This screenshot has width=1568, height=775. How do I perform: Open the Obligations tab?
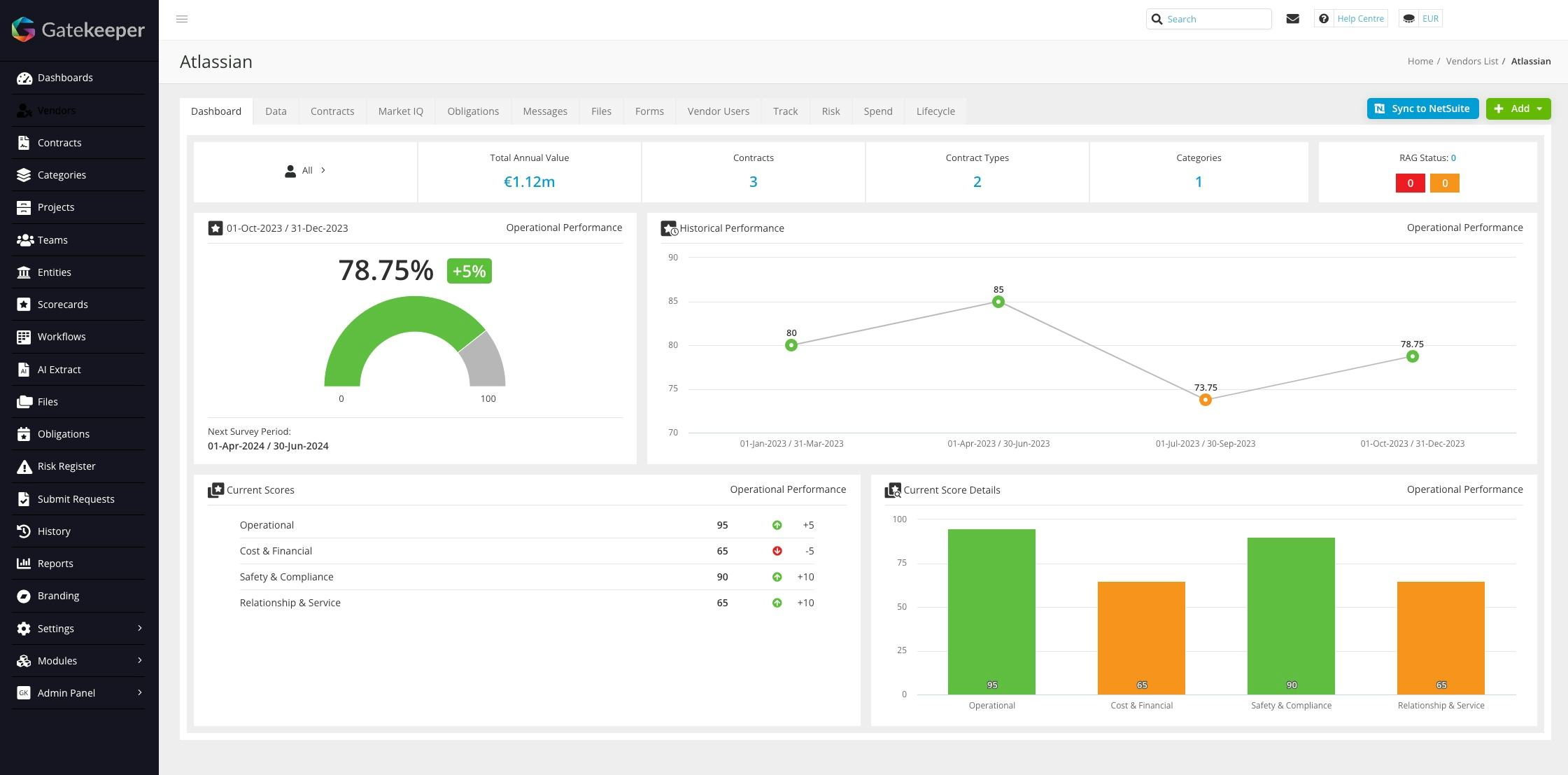click(473, 111)
